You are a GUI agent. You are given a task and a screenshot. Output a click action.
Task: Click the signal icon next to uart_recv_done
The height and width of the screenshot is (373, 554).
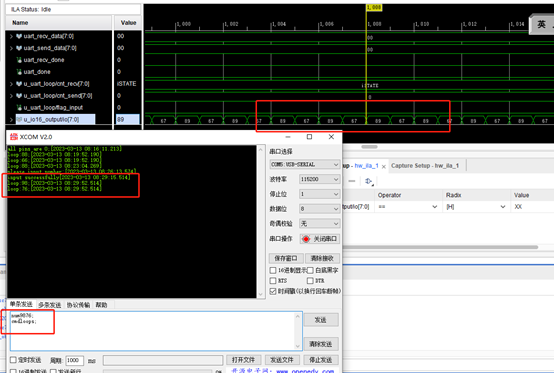point(19,60)
